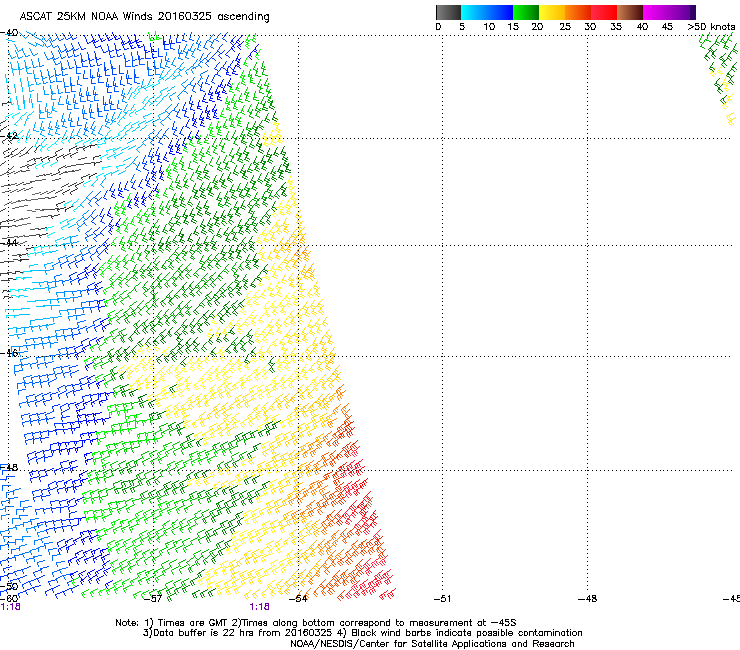Click the cyan-blue 5–15 knots color bar segment
The width and height of the screenshot is (740, 650).
487,12
